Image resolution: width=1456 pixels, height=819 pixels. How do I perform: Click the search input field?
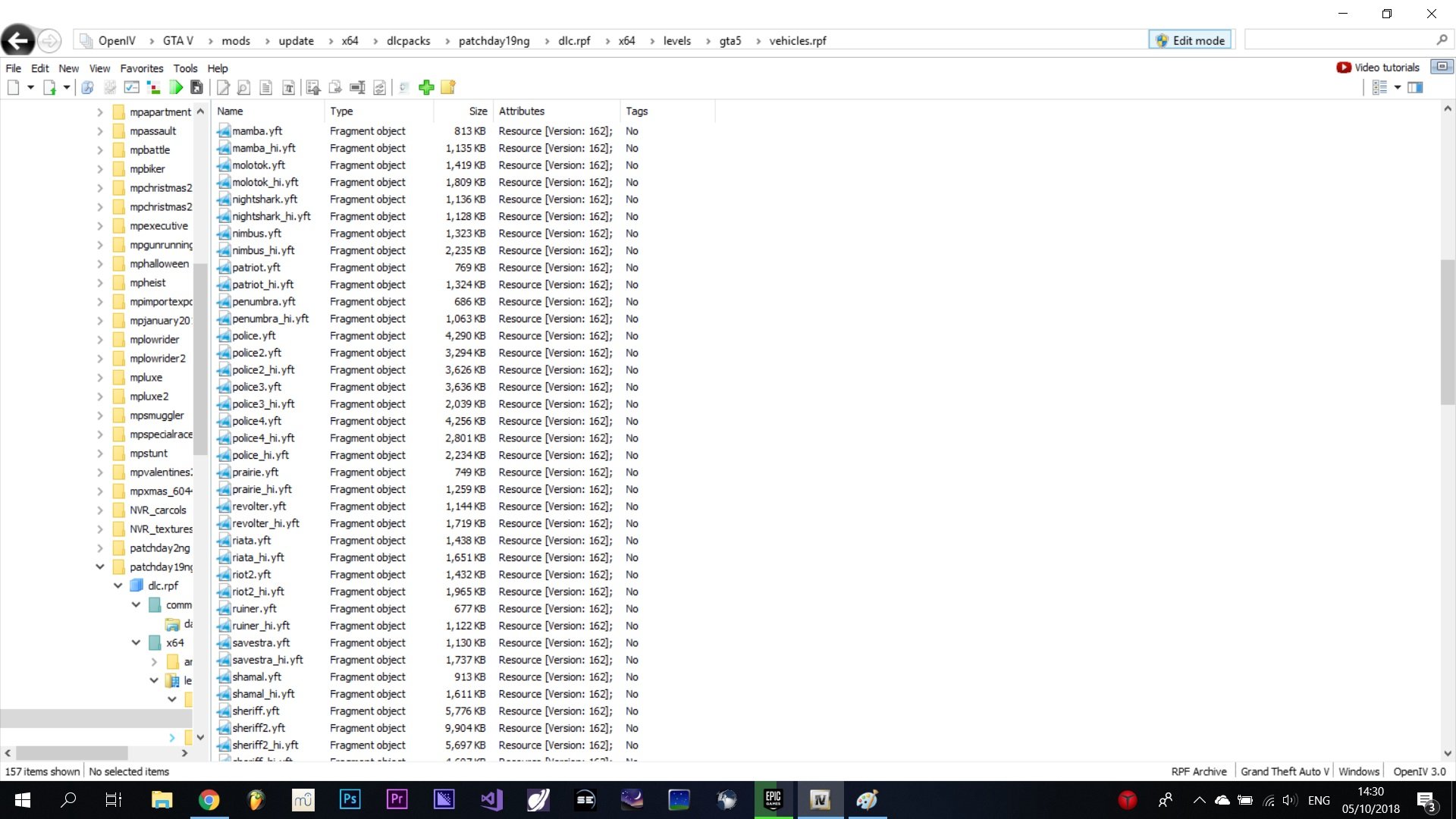point(1338,40)
